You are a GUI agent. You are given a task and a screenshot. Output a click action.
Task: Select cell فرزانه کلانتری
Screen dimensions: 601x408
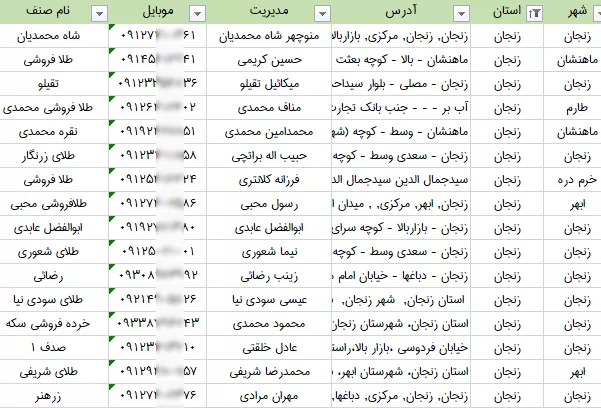tap(269, 180)
